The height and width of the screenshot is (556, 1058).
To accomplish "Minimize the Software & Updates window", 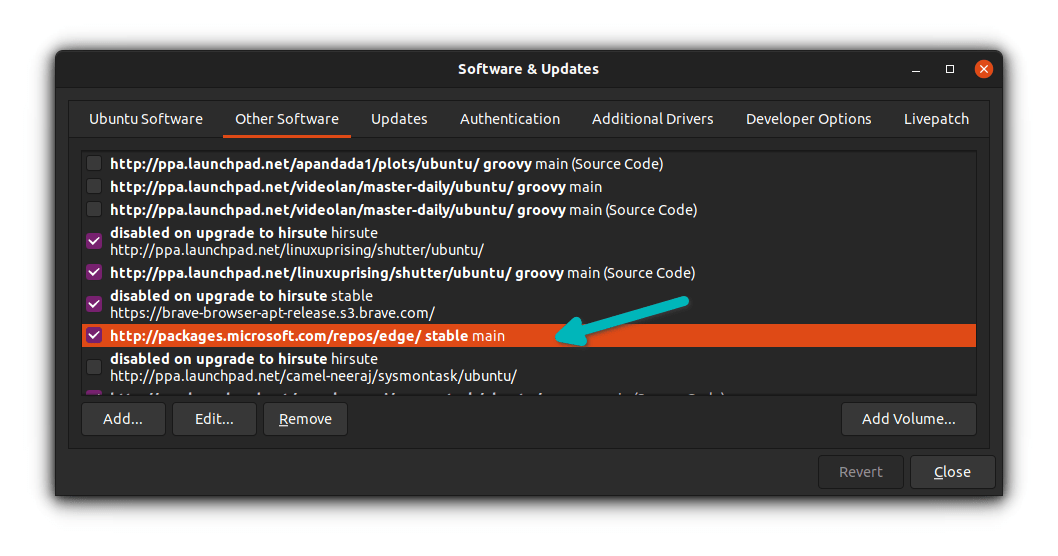I will 916,70.
